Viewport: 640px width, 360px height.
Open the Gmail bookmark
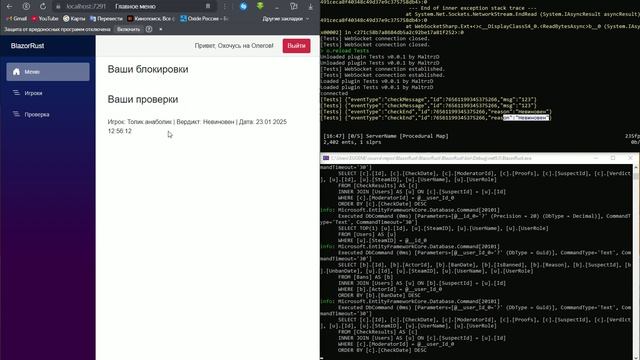click(17, 18)
